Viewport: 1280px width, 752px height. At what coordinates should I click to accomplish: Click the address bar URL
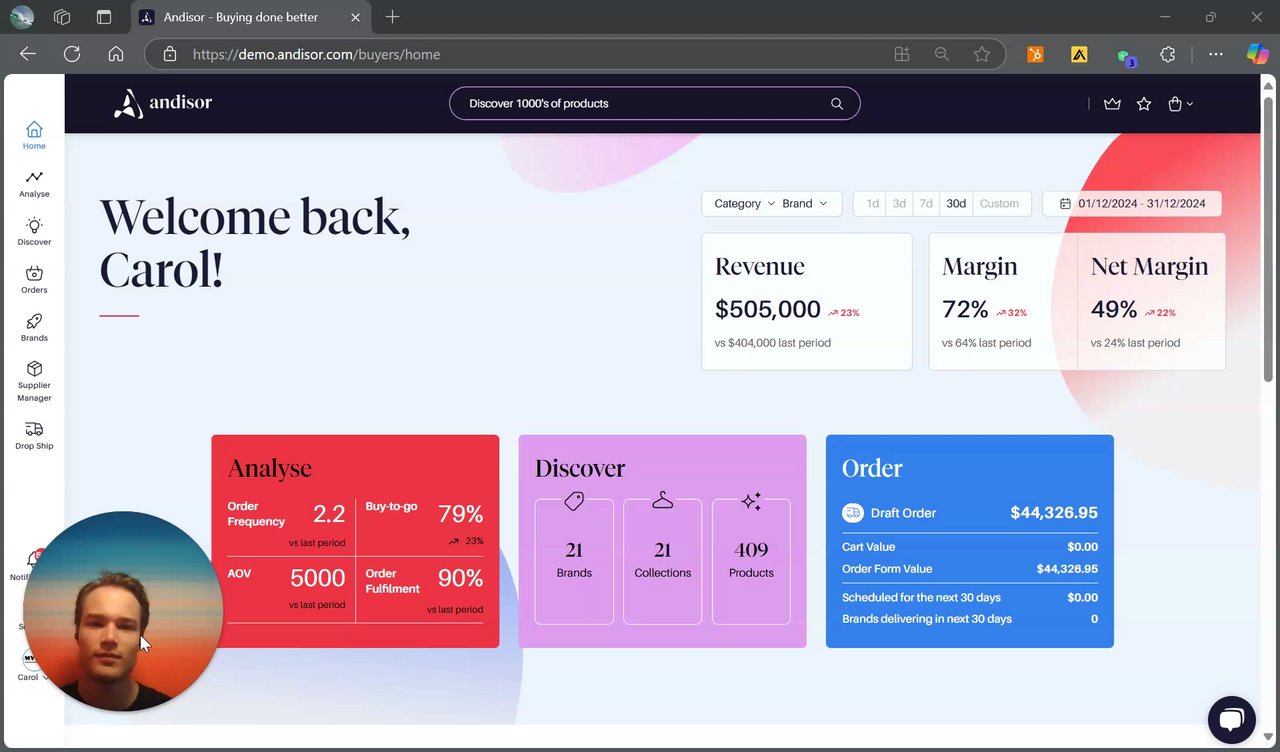(316, 54)
